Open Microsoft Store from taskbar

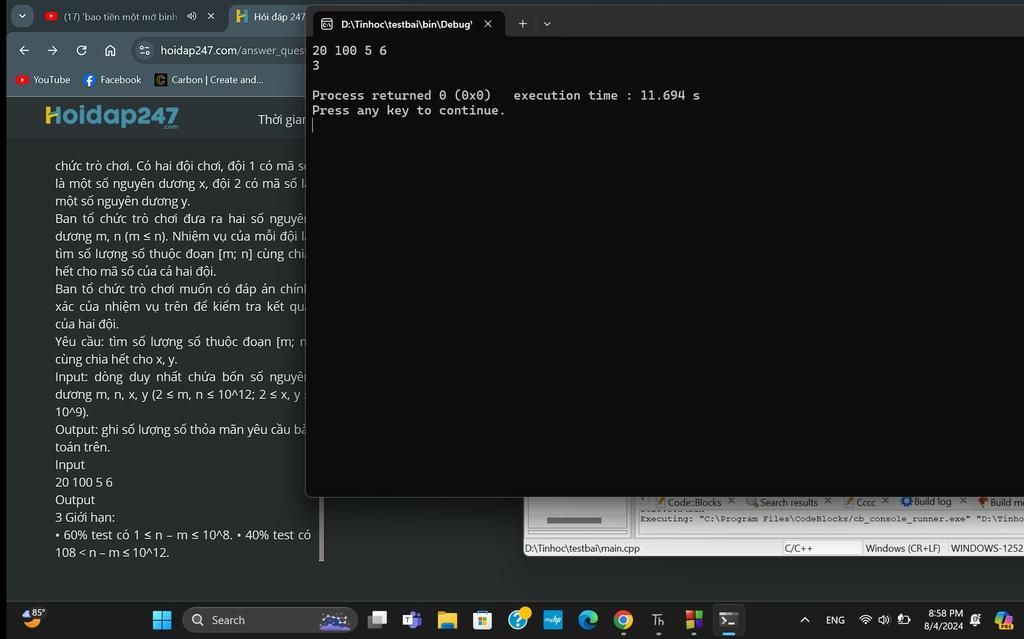tap(483, 620)
